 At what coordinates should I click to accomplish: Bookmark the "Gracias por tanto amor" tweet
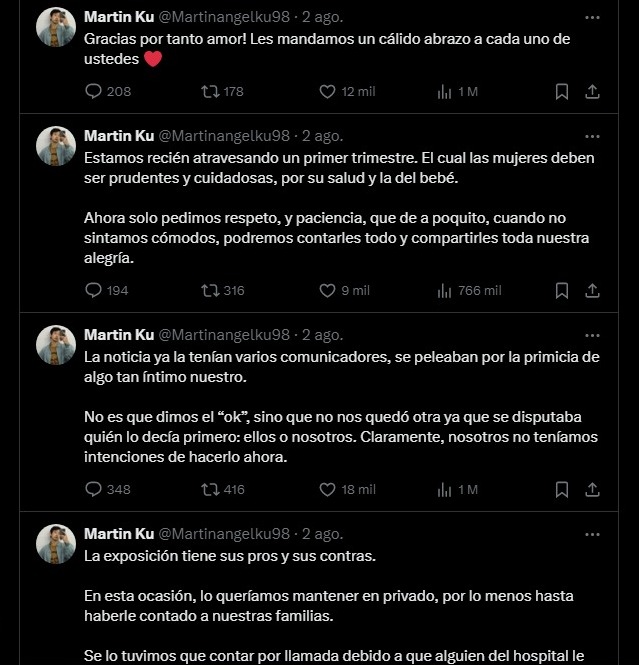[x=562, y=91]
